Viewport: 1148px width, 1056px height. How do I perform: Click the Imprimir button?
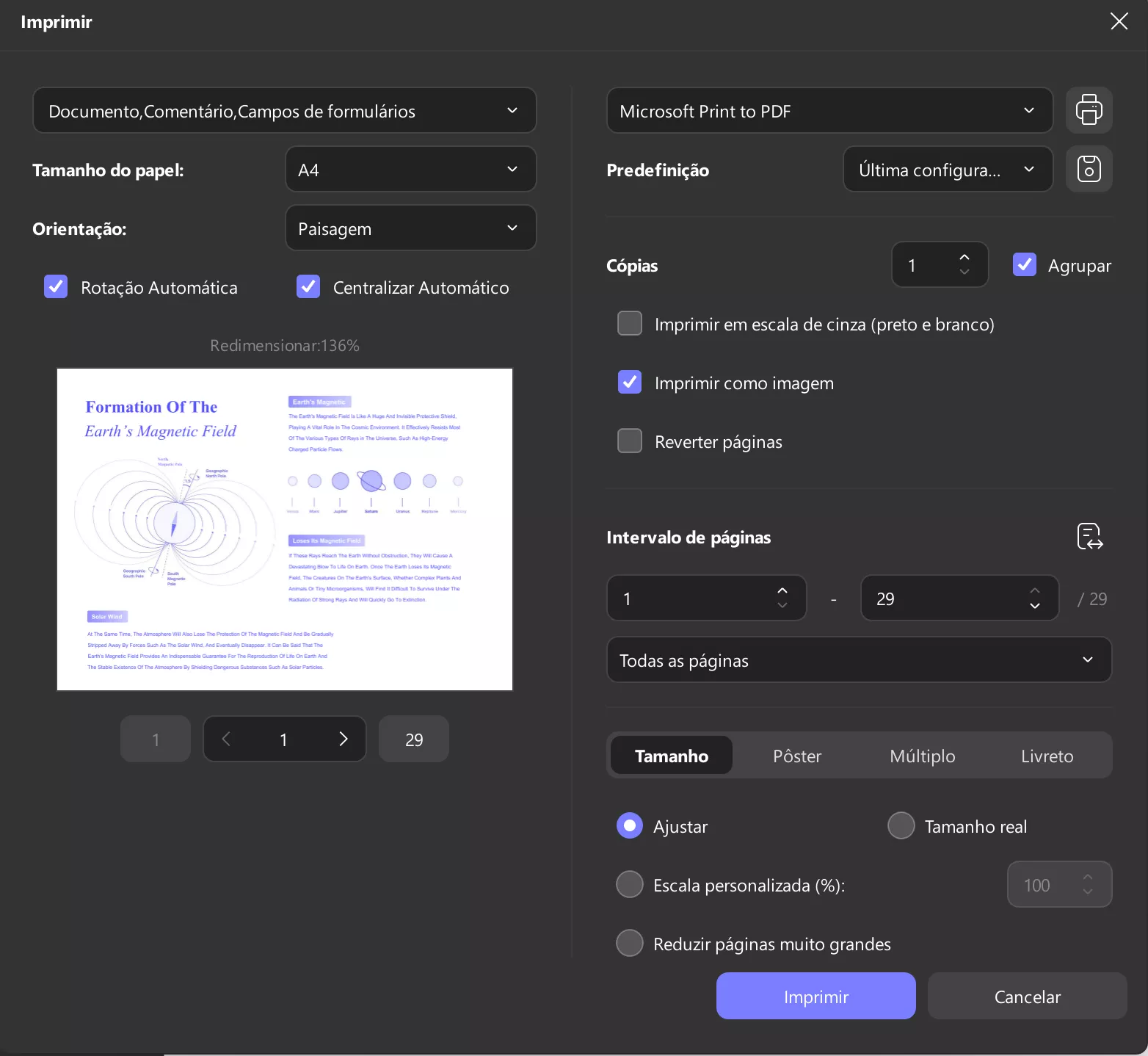point(816,996)
